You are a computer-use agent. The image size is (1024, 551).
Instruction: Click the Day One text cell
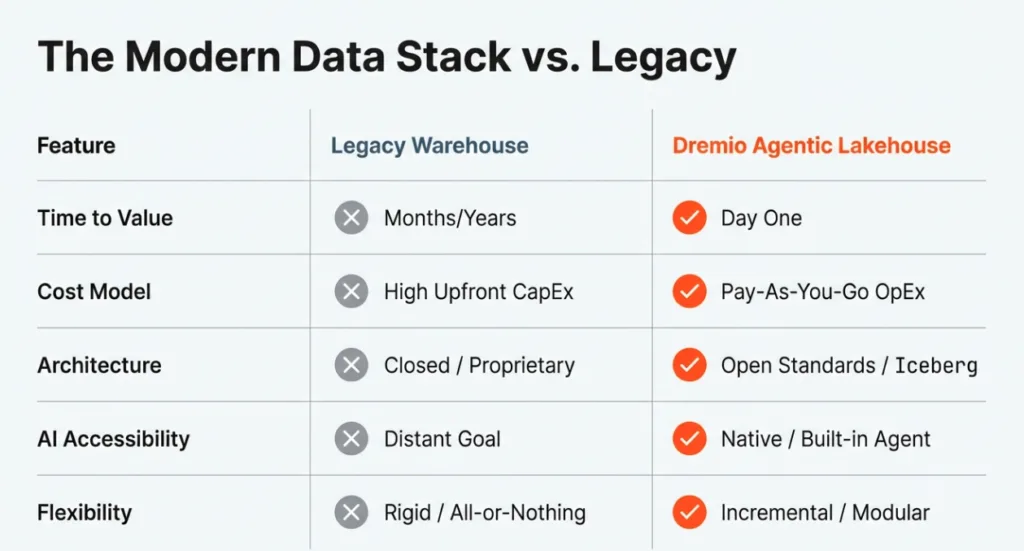point(761,218)
